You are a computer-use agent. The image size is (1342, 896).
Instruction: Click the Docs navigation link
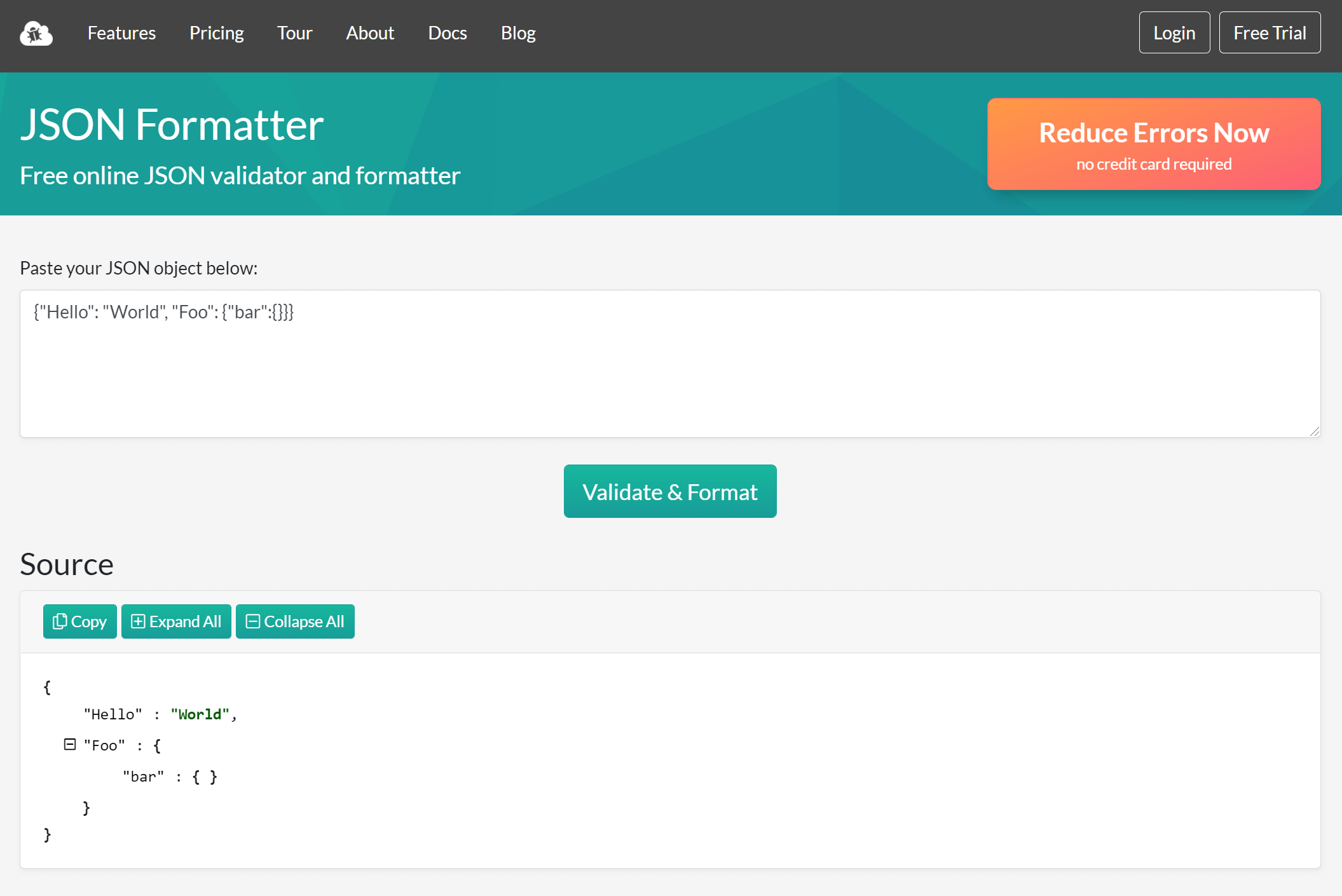click(448, 33)
